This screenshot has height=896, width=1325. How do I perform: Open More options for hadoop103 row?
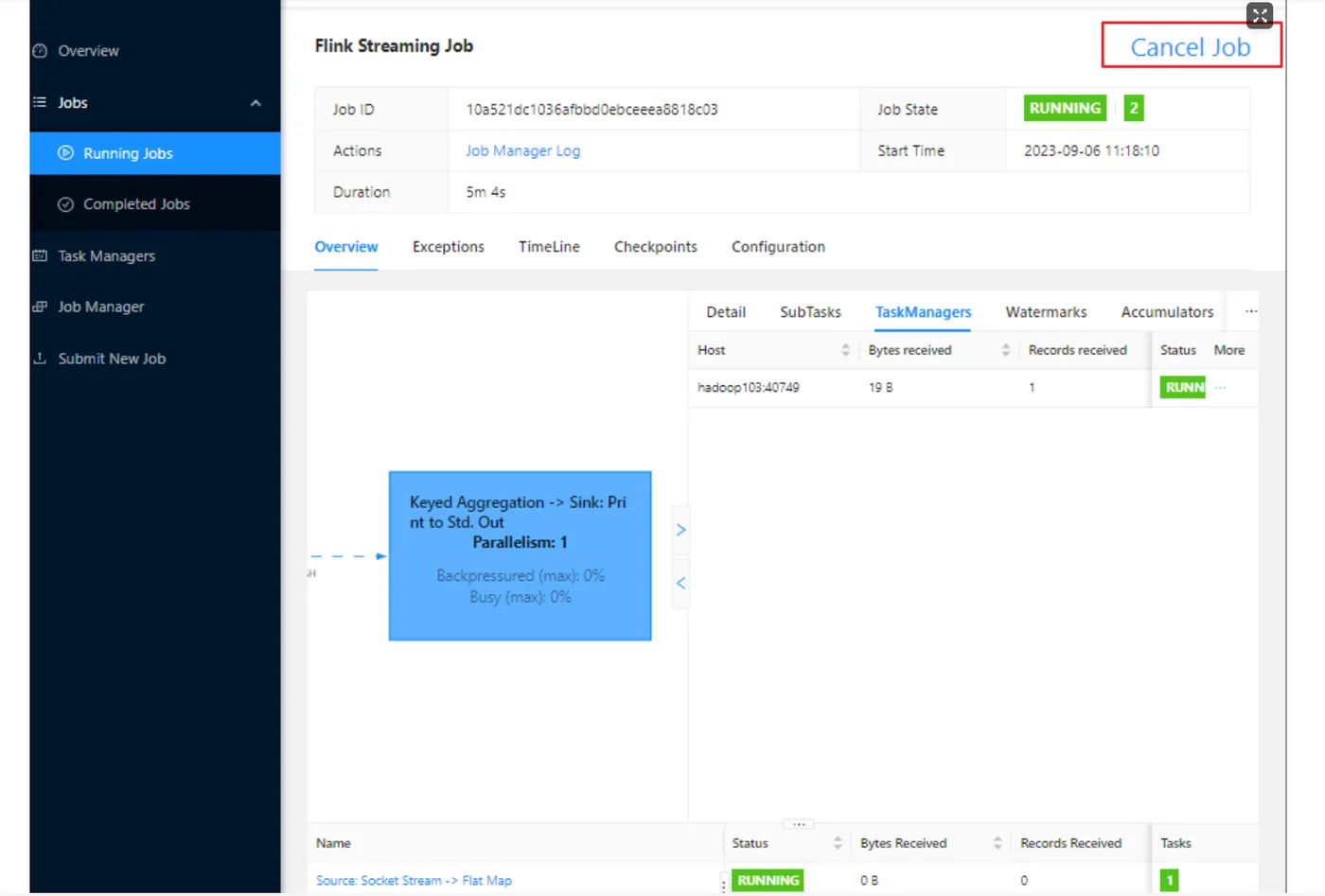pos(1221,387)
